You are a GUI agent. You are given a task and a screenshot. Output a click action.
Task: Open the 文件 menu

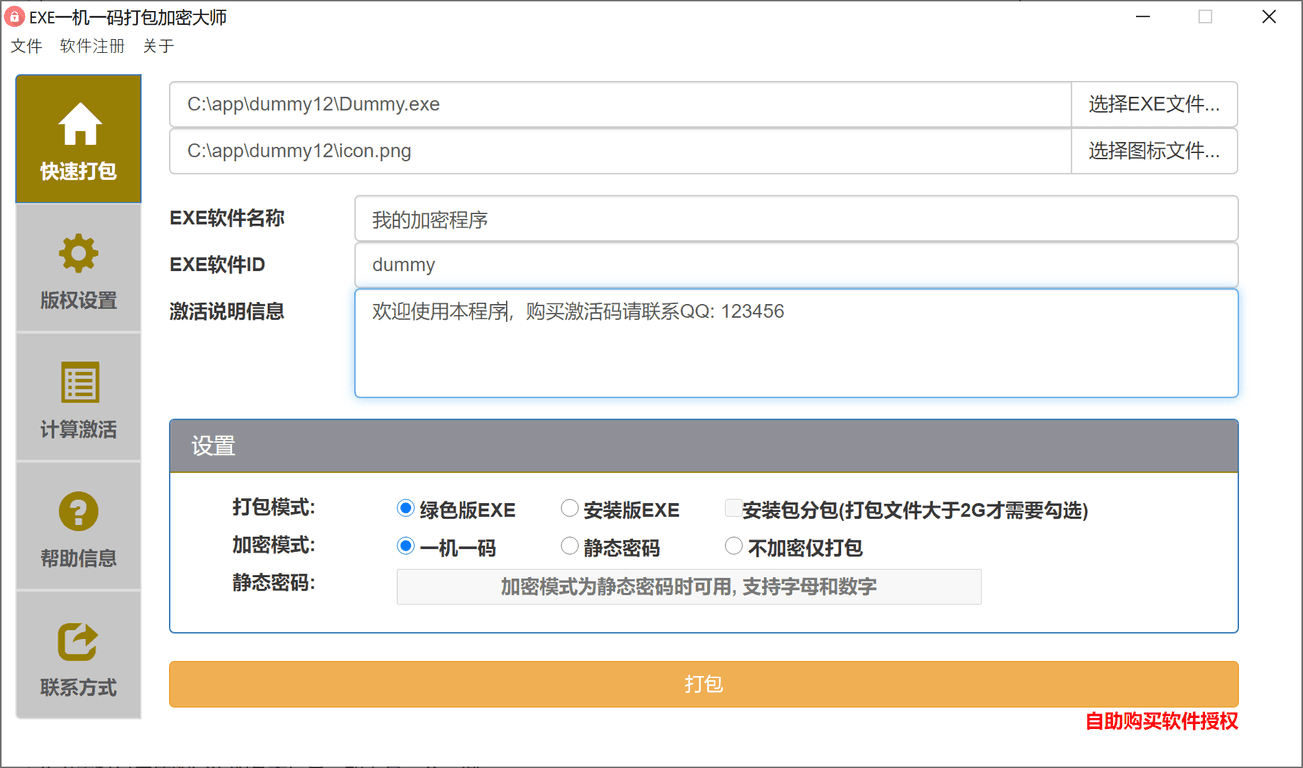26,45
